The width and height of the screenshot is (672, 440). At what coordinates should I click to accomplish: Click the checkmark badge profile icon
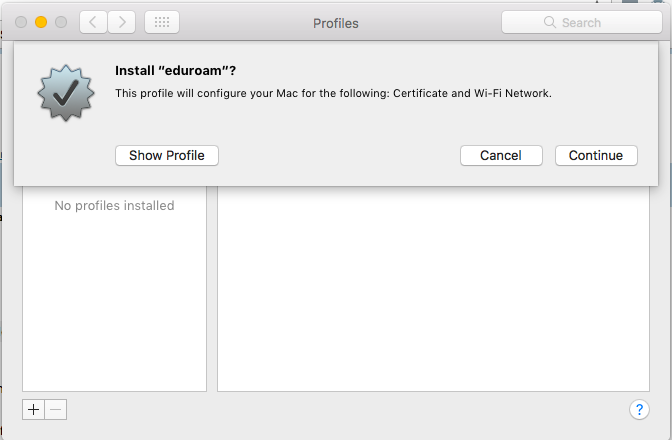pos(64,95)
